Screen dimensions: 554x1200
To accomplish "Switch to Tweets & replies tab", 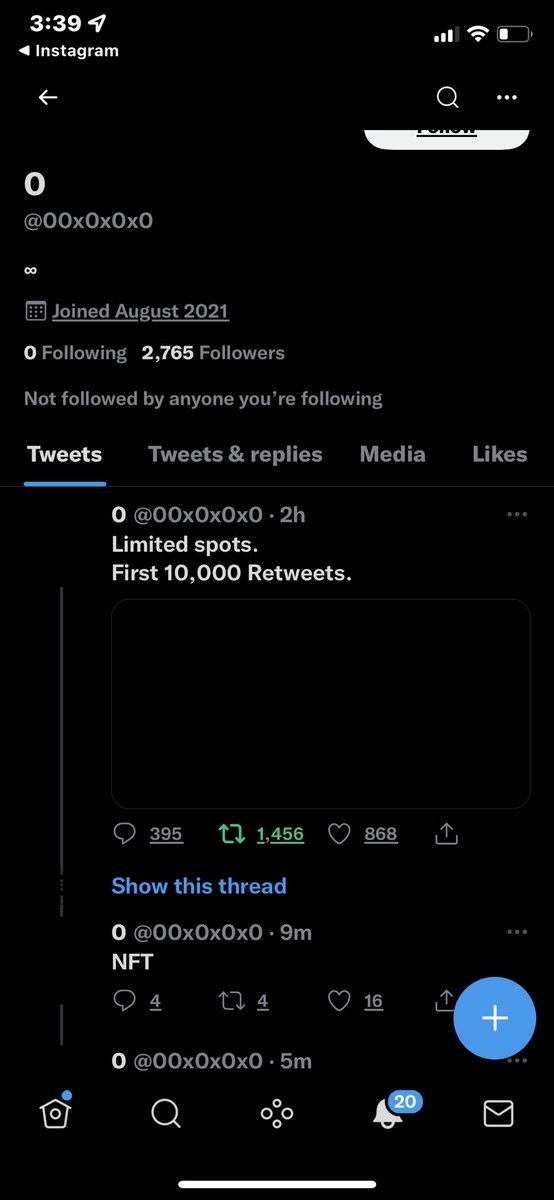I will [x=235, y=454].
